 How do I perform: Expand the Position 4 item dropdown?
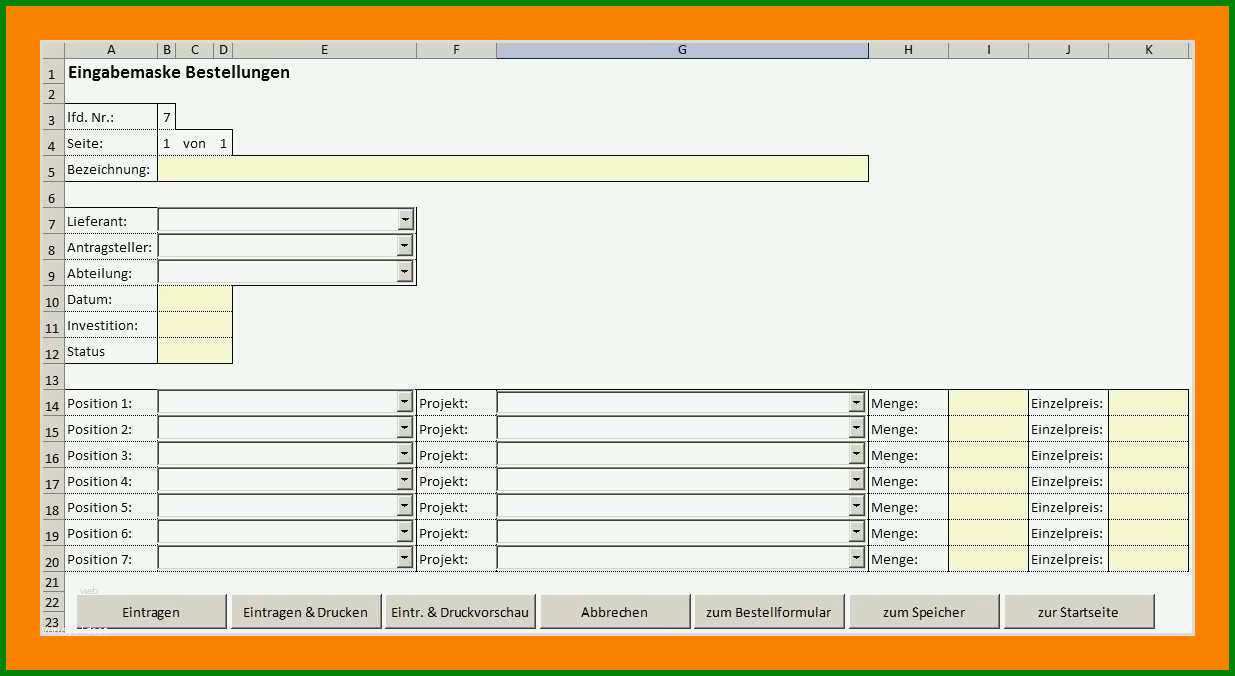coord(404,480)
